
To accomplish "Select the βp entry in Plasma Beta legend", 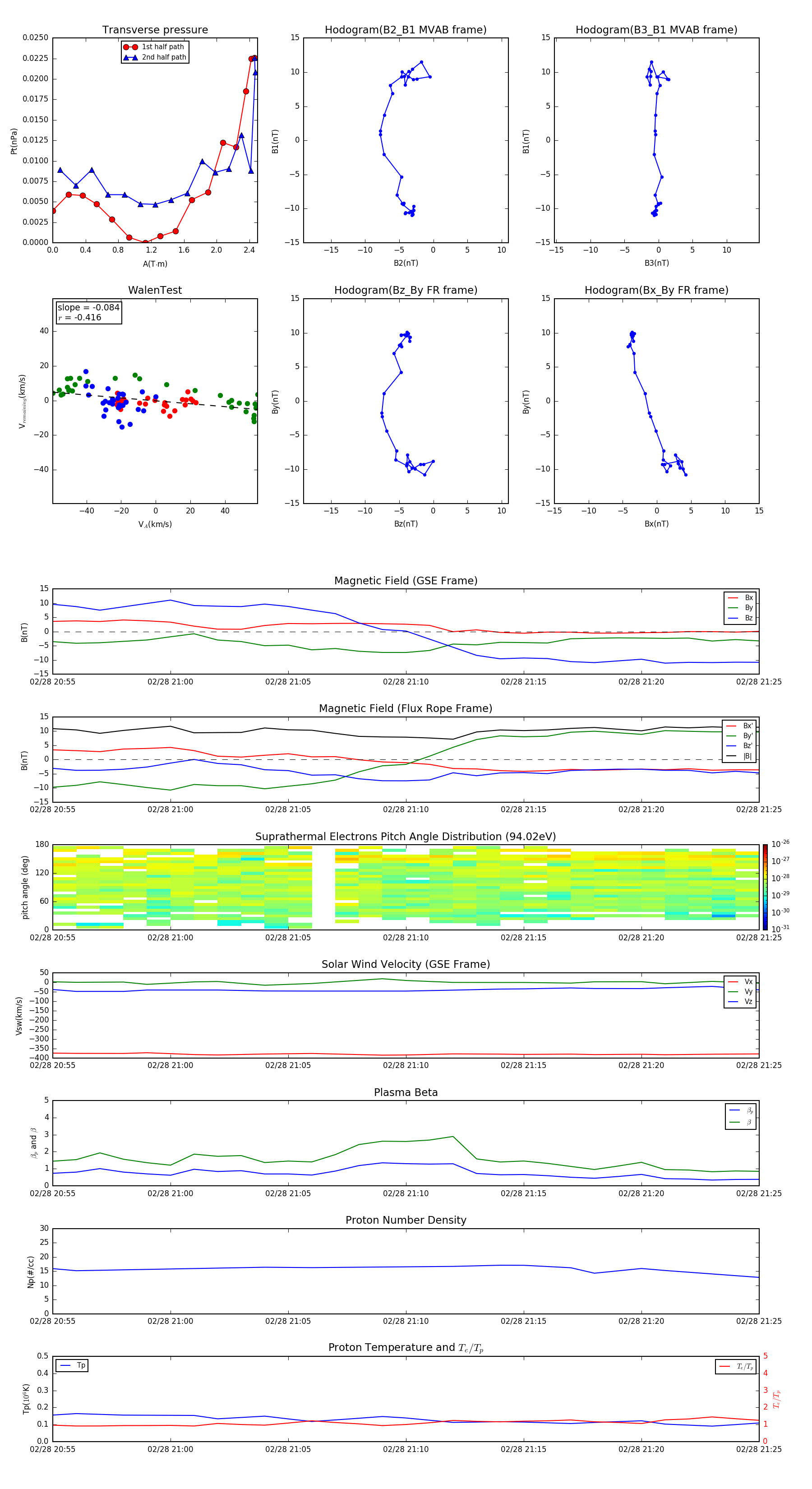I will click(741, 1110).
